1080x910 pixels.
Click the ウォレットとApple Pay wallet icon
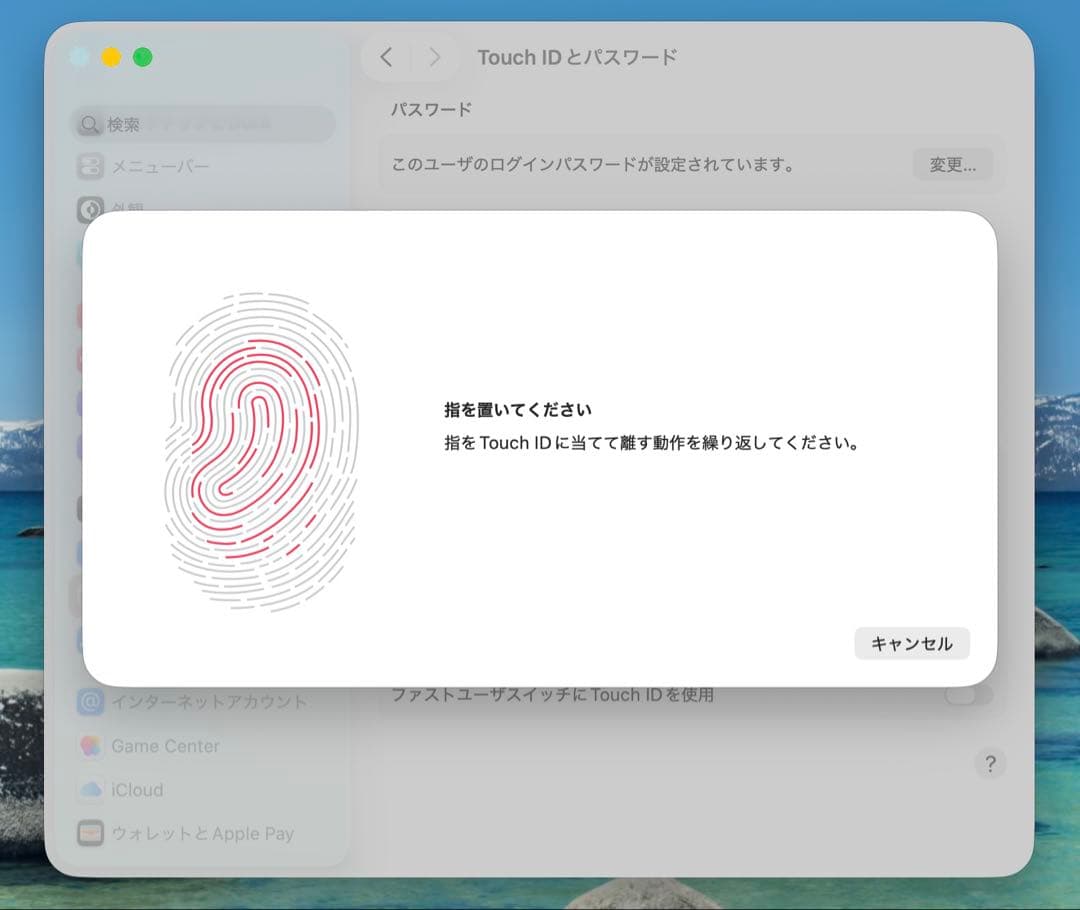(x=91, y=833)
